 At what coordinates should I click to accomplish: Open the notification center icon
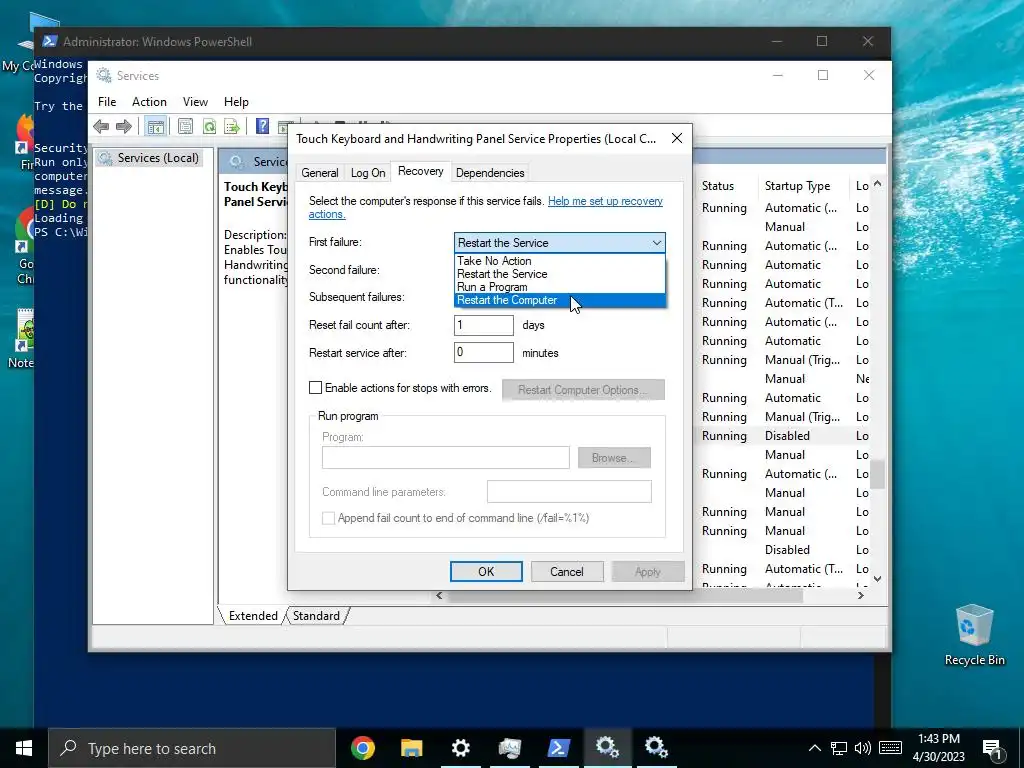[993, 749]
